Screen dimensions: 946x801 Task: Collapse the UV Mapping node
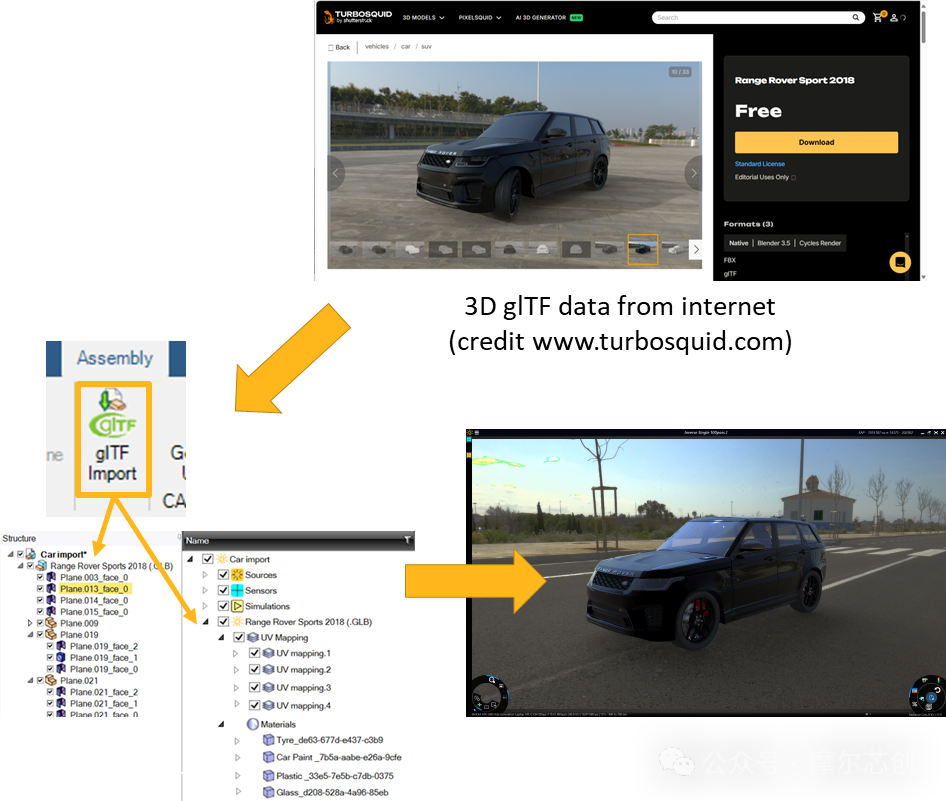point(221,638)
